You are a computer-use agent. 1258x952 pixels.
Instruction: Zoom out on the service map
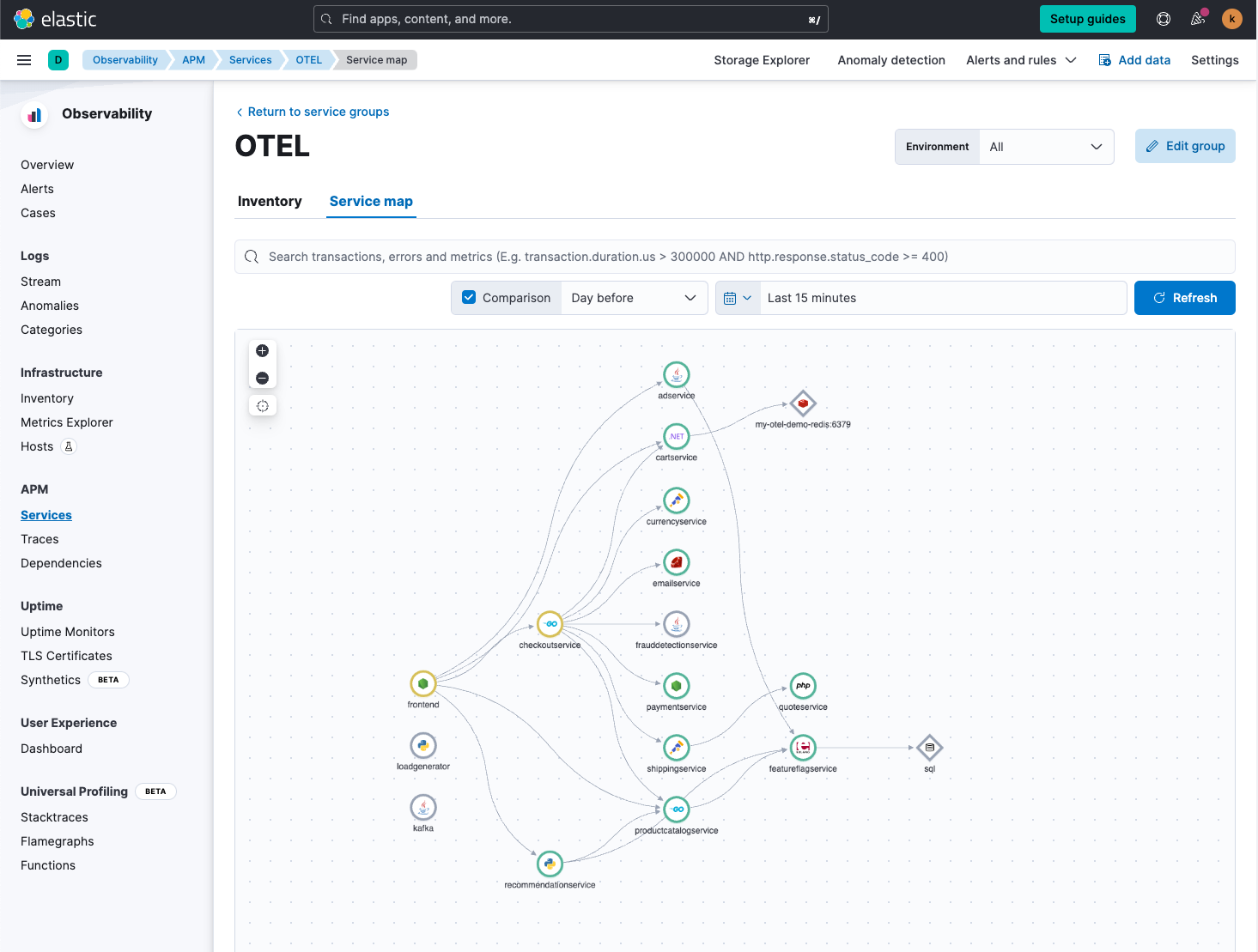(263, 378)
